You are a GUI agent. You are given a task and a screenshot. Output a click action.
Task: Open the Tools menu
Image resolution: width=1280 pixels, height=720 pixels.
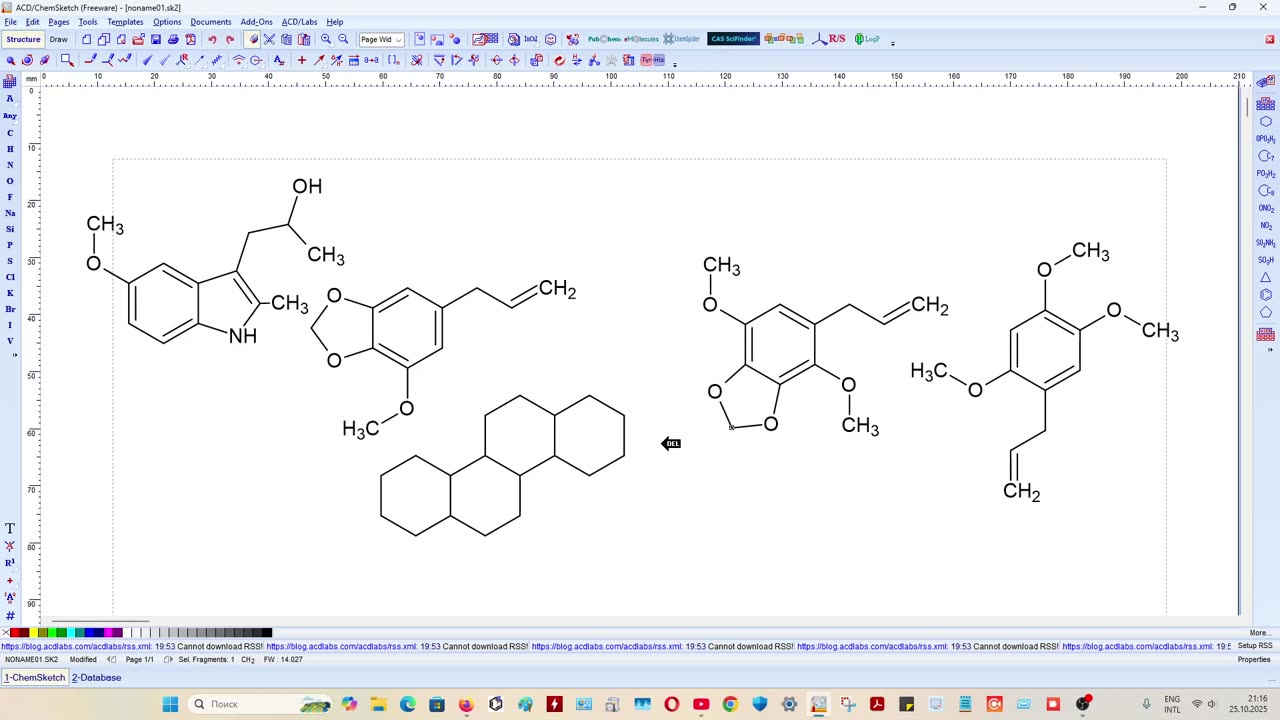[88, 22]
